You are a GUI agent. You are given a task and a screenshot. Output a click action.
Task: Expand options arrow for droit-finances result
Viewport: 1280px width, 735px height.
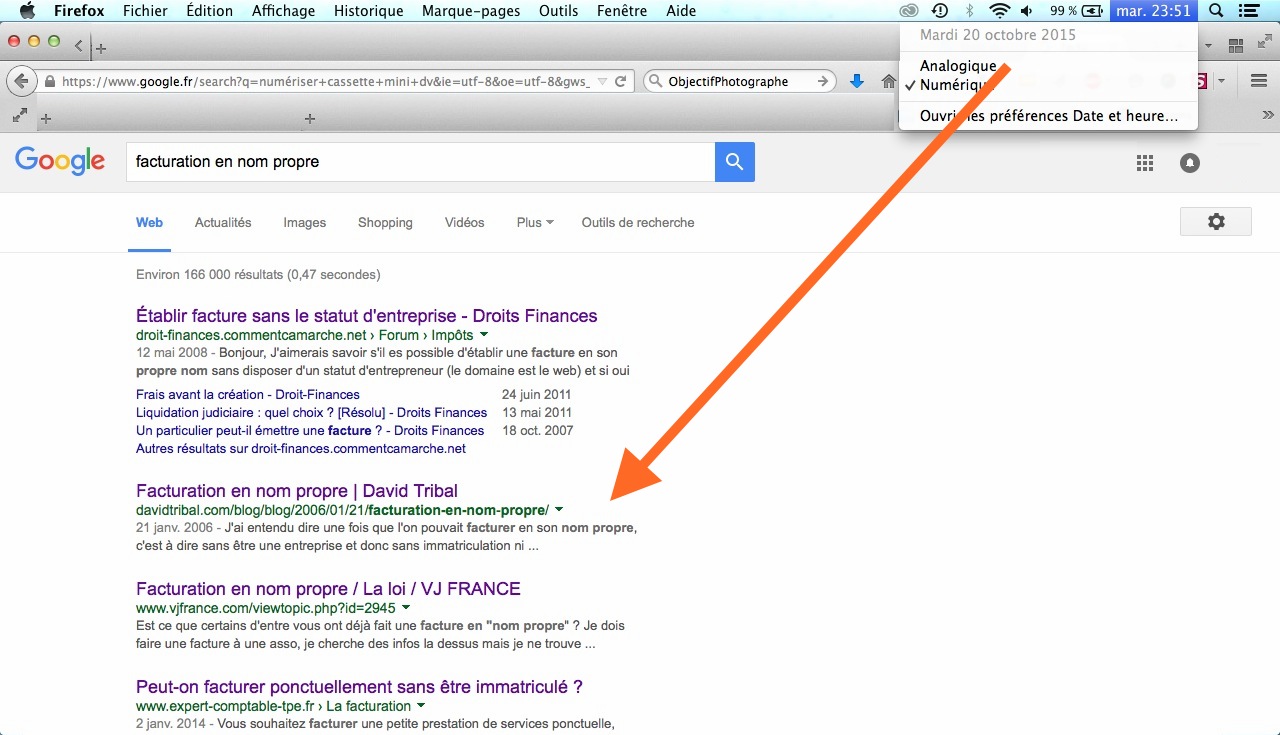click(x=484, y=335)
